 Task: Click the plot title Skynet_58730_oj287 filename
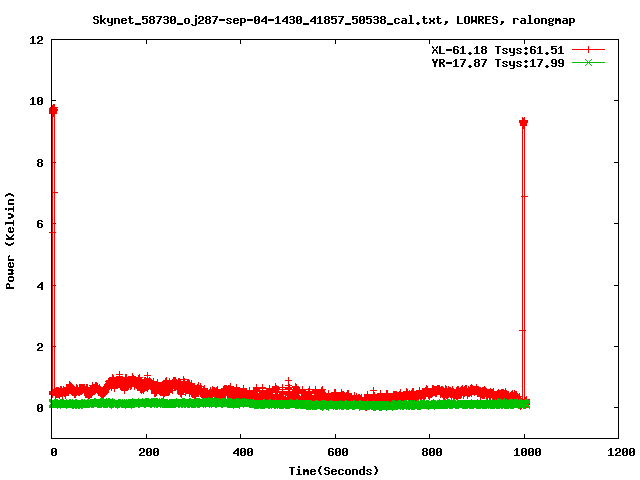[x=267, y=20]
